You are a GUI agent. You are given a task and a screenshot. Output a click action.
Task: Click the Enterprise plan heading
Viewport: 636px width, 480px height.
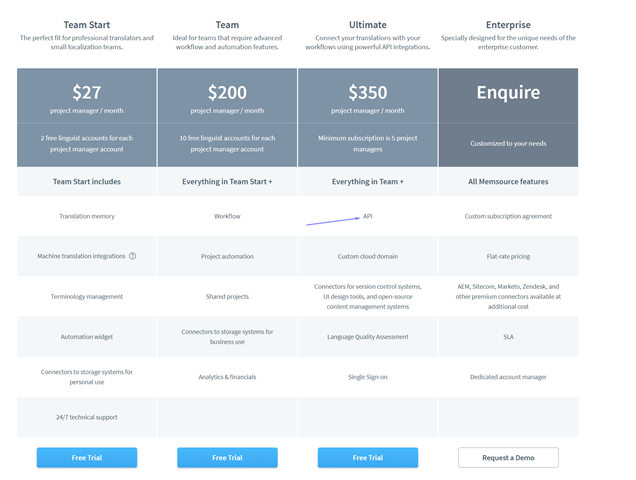click(x=508, y=25)
